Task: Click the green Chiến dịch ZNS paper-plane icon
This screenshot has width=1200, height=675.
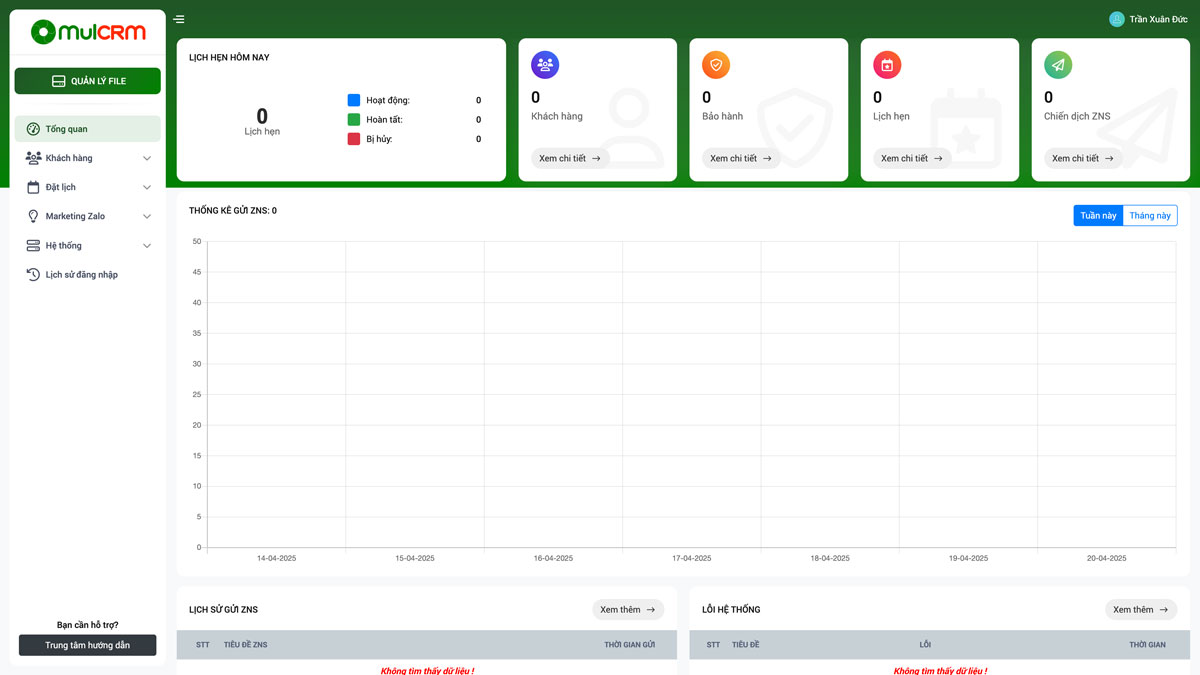Action: (1058, 65)
